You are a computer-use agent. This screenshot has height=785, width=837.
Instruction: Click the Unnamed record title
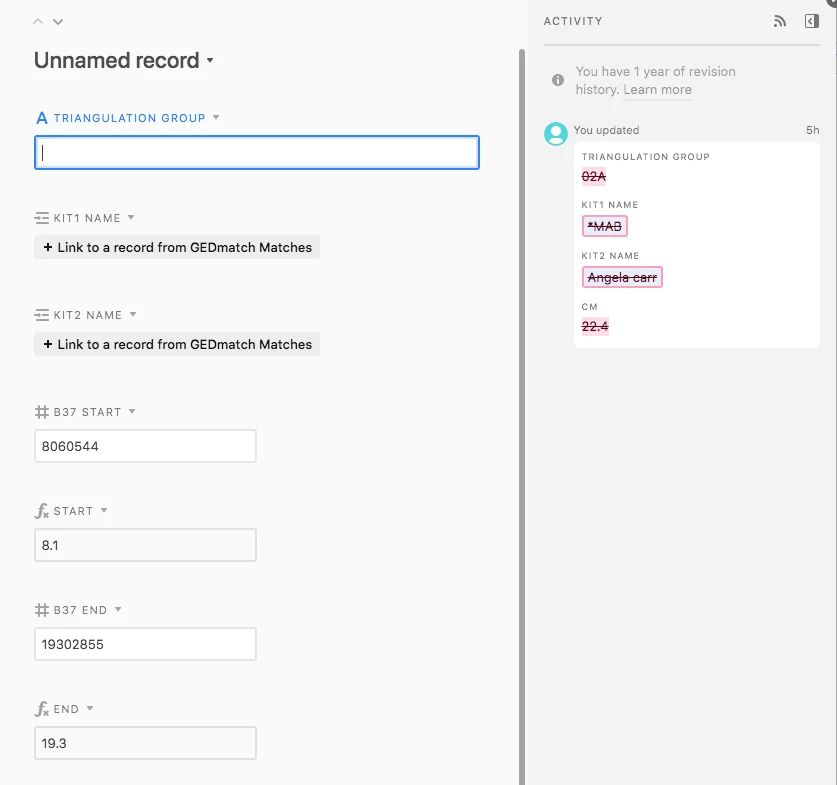click(x=116, y=60)
